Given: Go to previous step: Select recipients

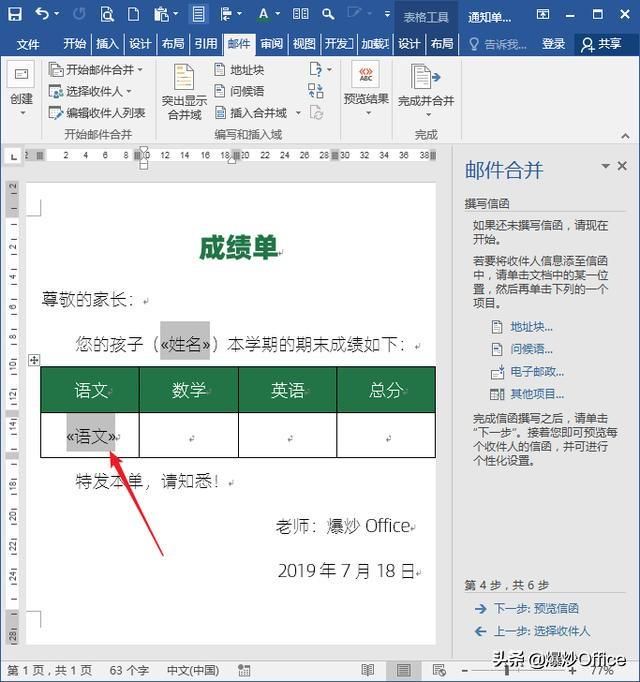Looking at the screenshot, I should point(542,631).
